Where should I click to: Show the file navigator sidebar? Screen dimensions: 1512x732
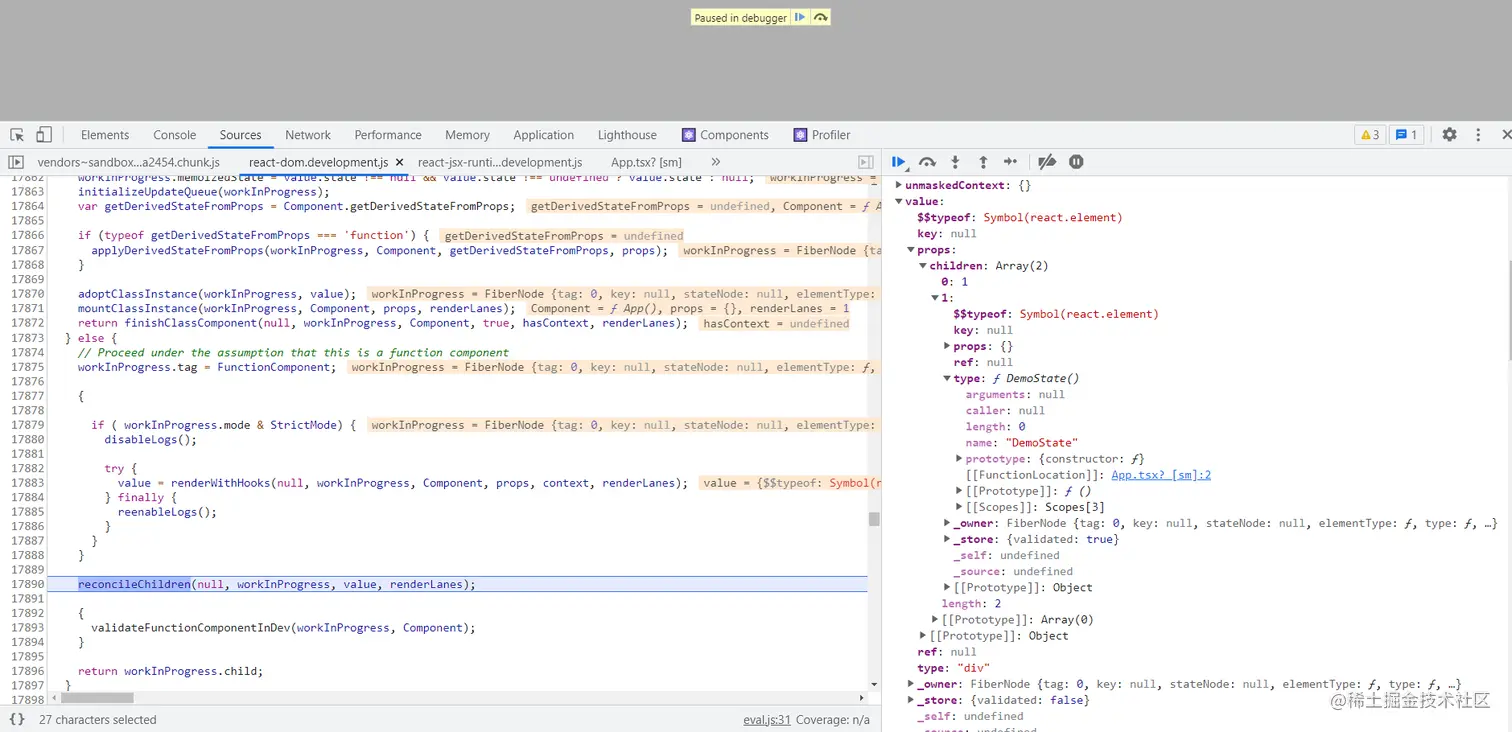pos(16,162)
